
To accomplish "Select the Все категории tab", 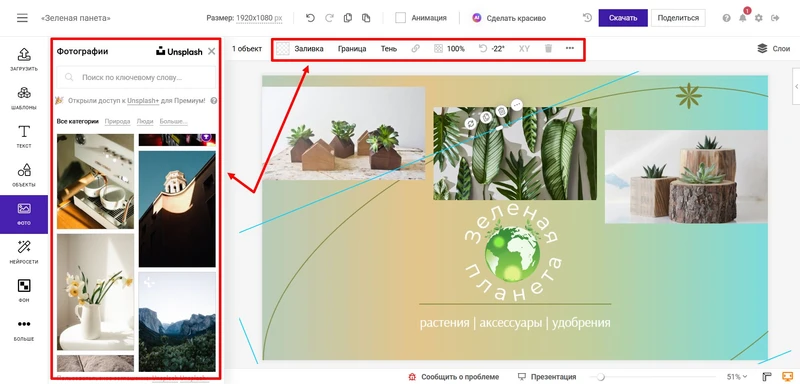I will (x=78, y=121).
